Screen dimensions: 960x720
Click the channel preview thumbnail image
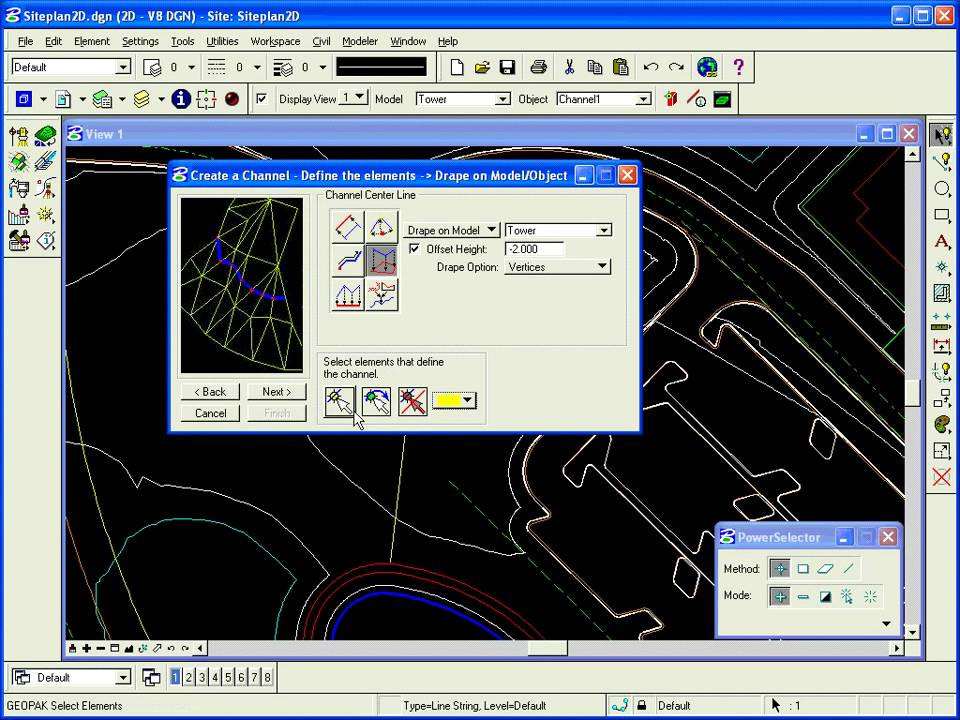(x=242, y=284)
